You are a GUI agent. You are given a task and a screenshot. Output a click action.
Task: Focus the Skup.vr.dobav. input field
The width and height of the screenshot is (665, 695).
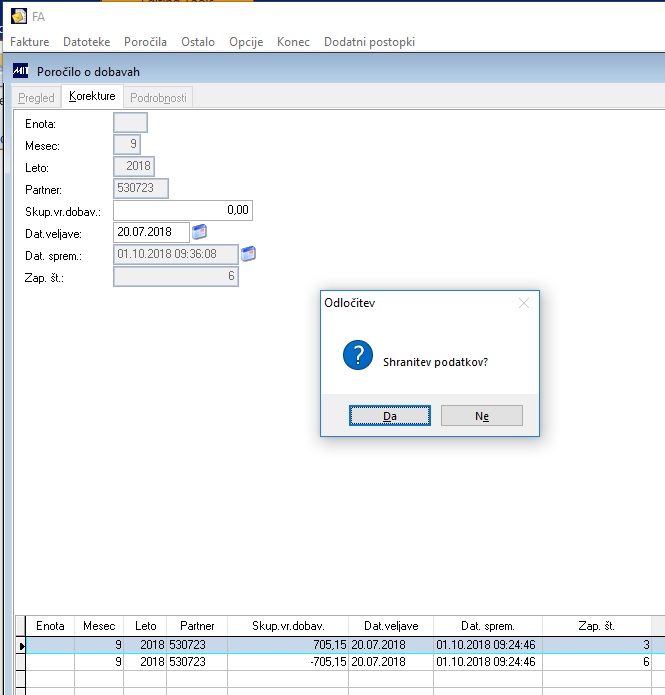pos(183,210)
